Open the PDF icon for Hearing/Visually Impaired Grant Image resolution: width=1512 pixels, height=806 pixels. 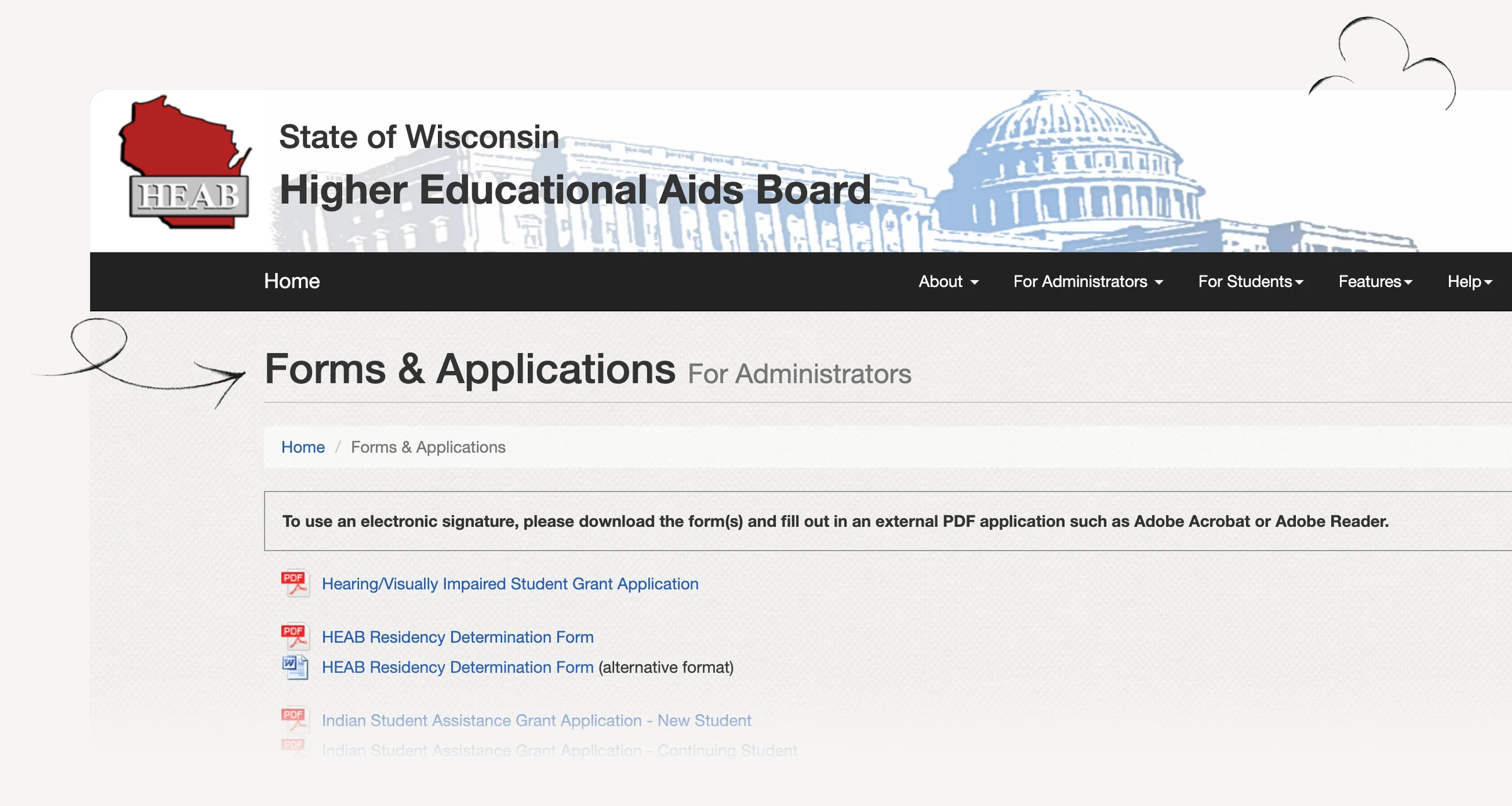[x=295, y=583]
